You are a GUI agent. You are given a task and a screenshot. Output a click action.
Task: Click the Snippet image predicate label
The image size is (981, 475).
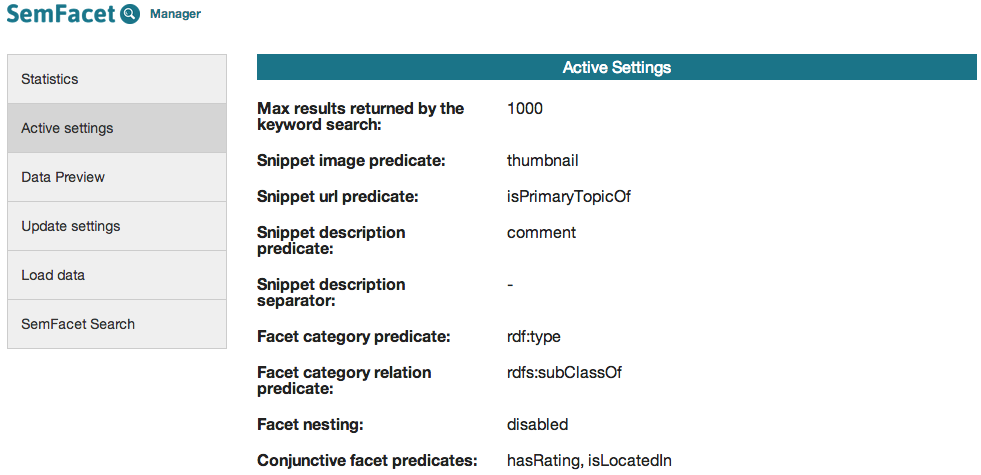point(350,160)
